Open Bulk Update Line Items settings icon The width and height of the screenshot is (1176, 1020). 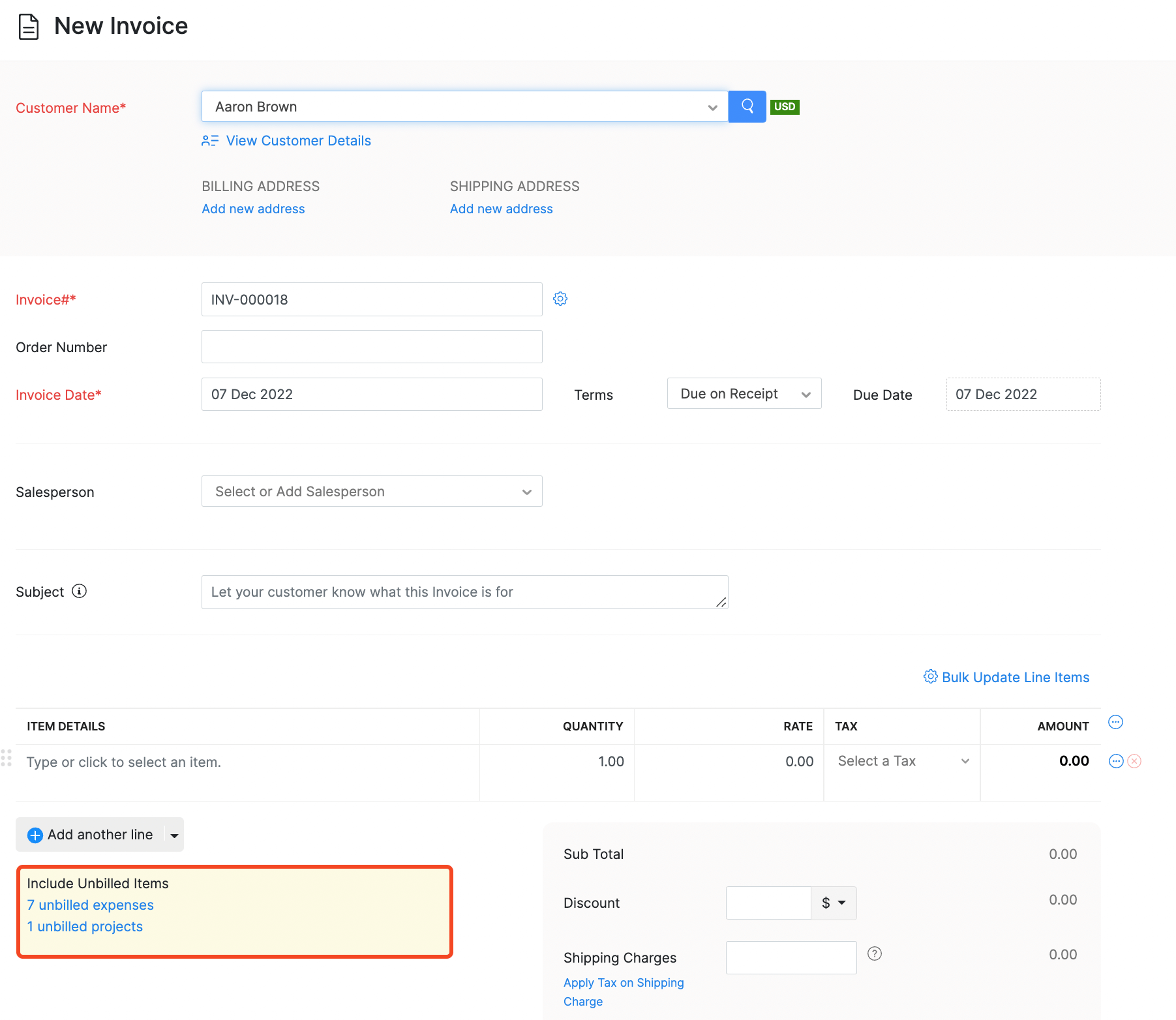pos(931,677)
